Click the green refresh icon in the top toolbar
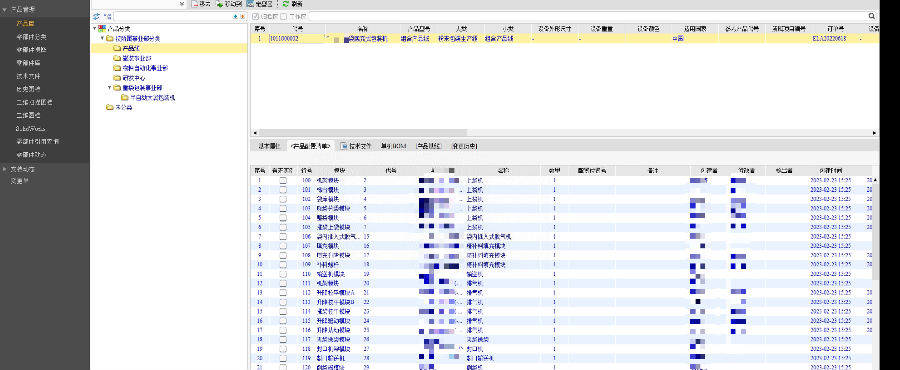 [x=285, y=3]
